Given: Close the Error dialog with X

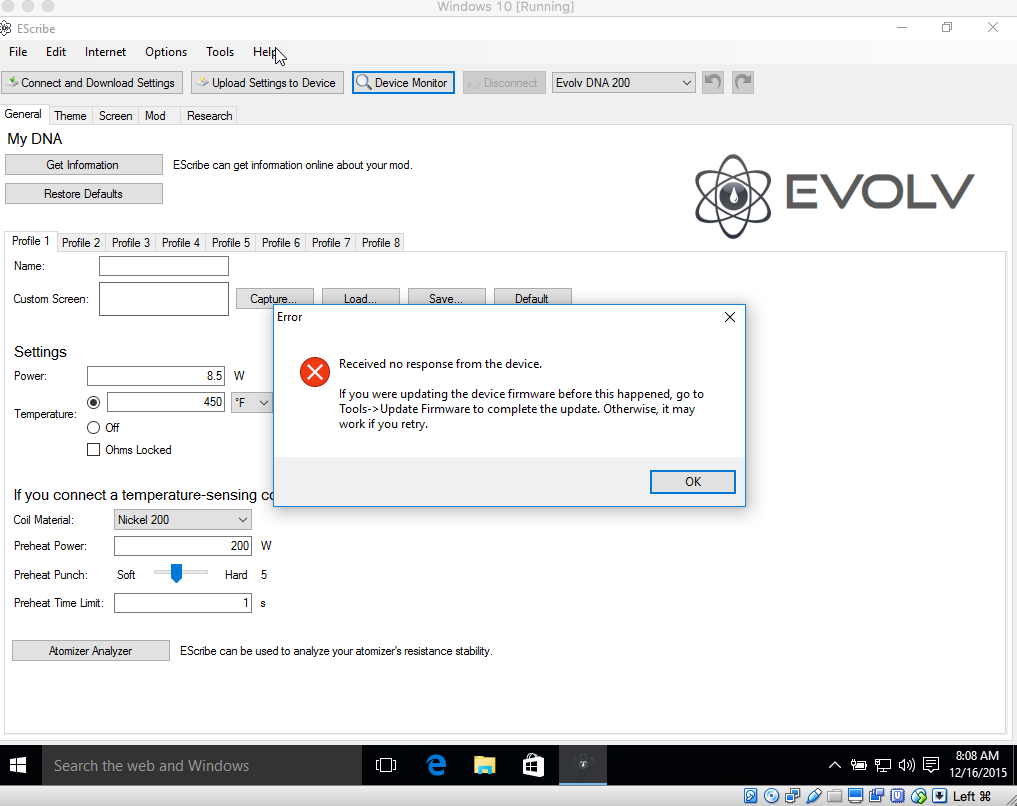Looking at the screenshot, I should coord(730,316).
